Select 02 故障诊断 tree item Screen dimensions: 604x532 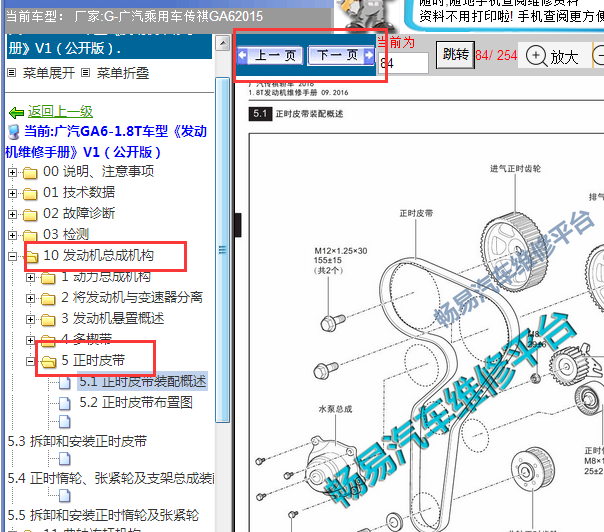click(x=79, y=213)
